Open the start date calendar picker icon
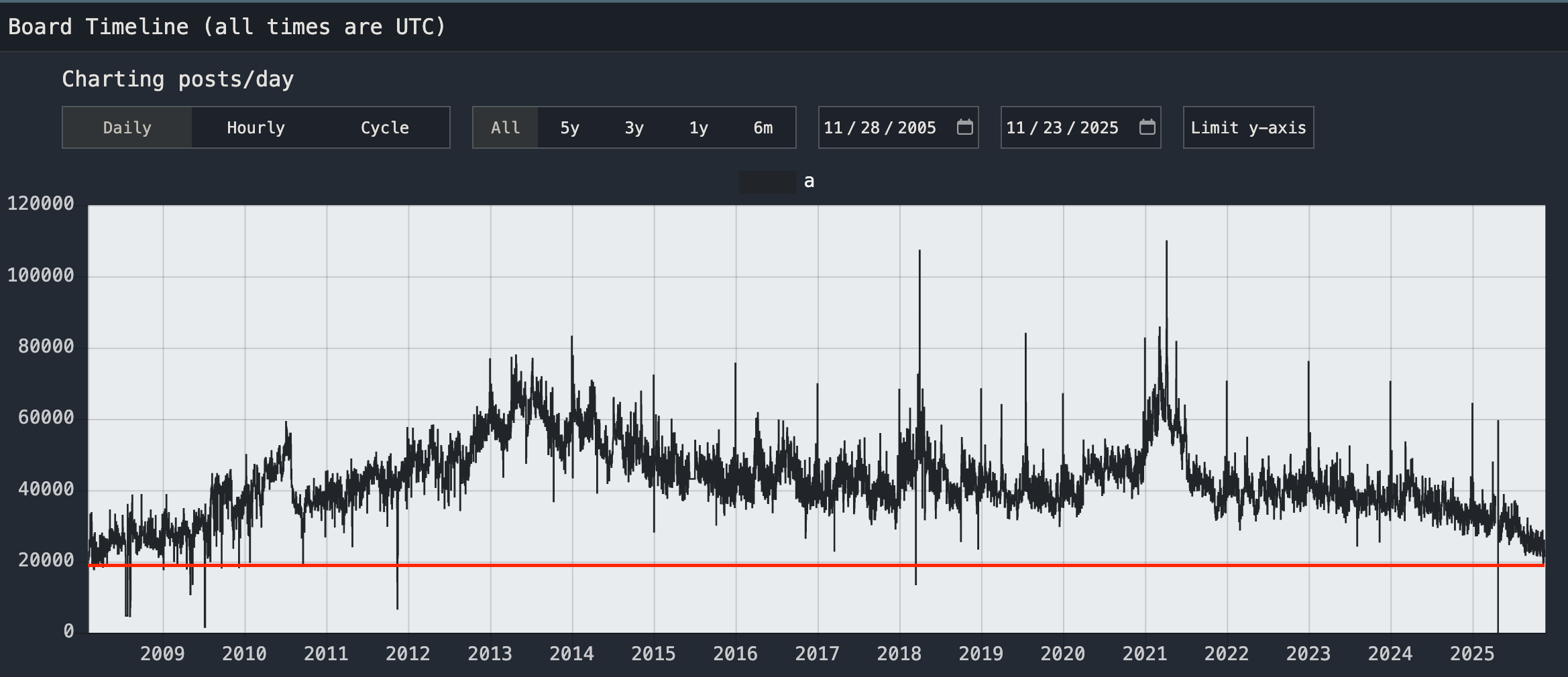This screenshot has width=1568, height=677. 964,127
